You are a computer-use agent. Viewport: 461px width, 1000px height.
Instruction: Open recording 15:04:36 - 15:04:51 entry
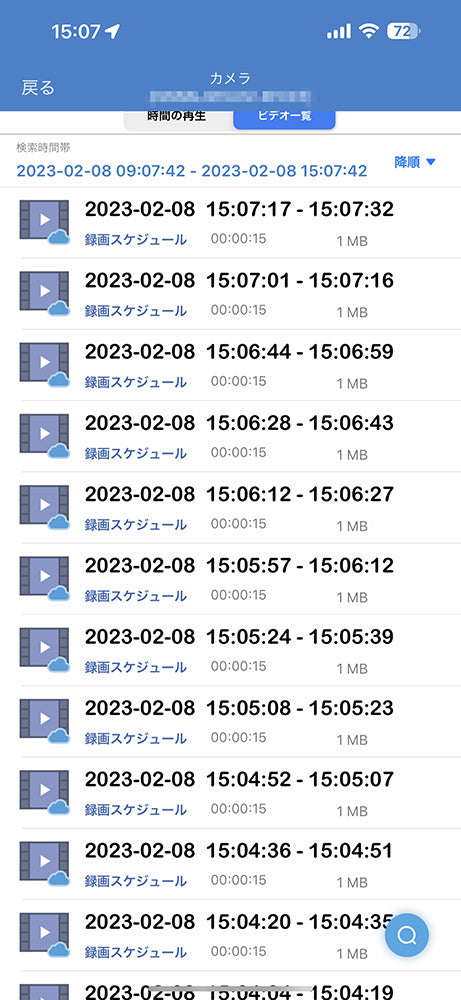(230, 864)
